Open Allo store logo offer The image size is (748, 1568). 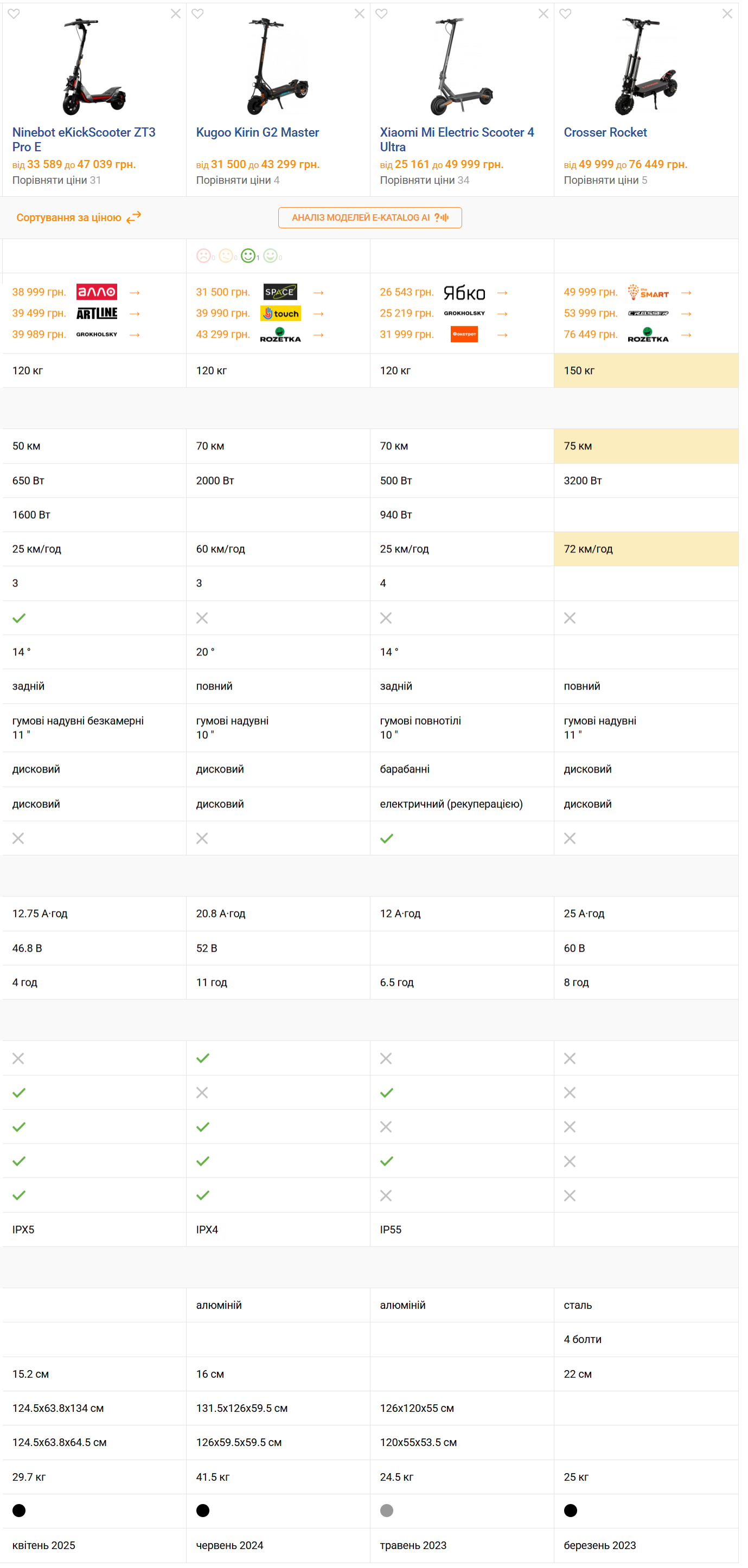tap(97, 292)
